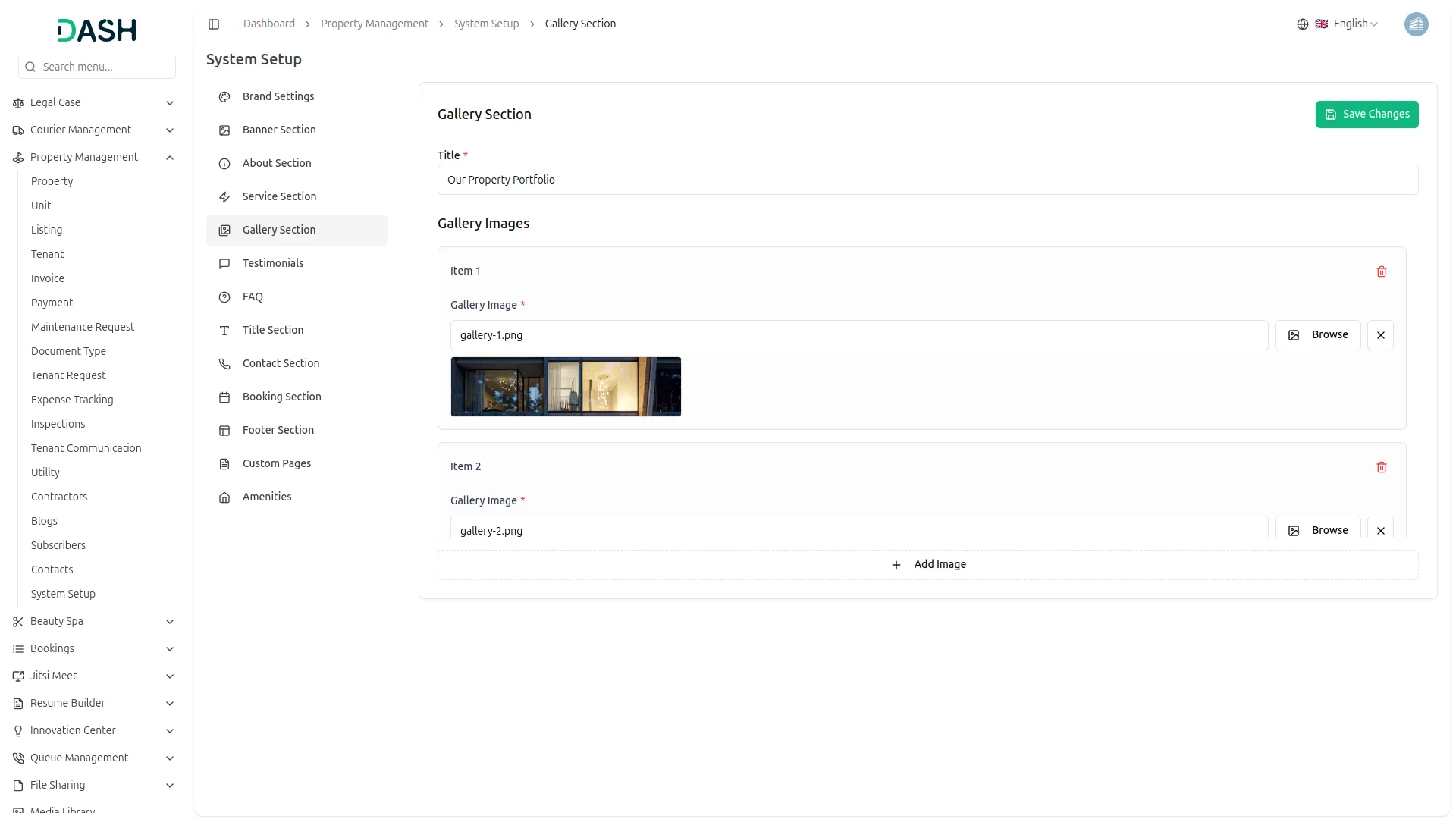The width and height of the screenshot is (1456, 819).
Task: Click Add Image button
Action: pyautogui.click(x=927, y=565)
